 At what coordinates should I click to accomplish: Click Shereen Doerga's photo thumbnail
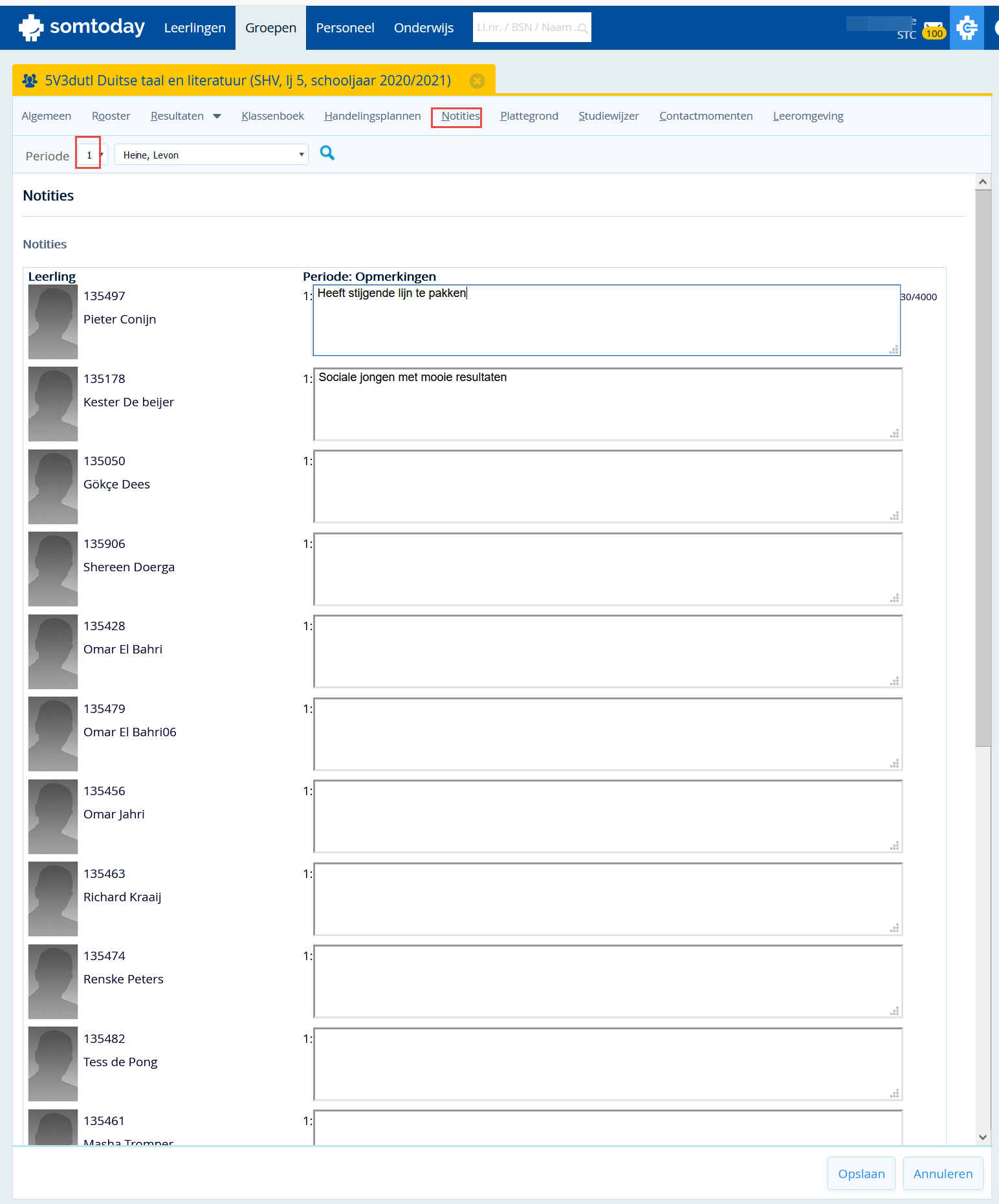53,569
